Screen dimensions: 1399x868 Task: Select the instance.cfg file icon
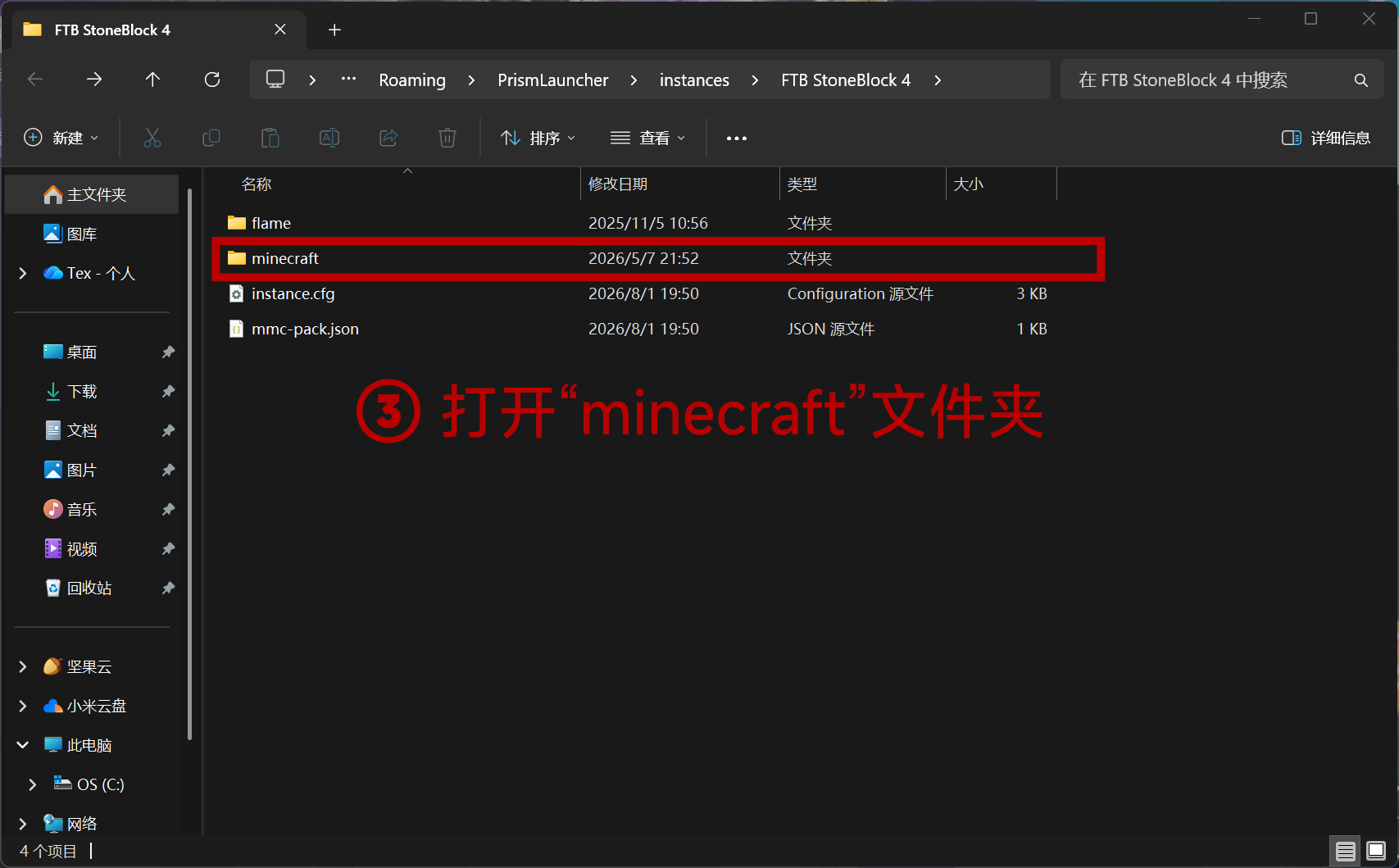tap(236, 293)
